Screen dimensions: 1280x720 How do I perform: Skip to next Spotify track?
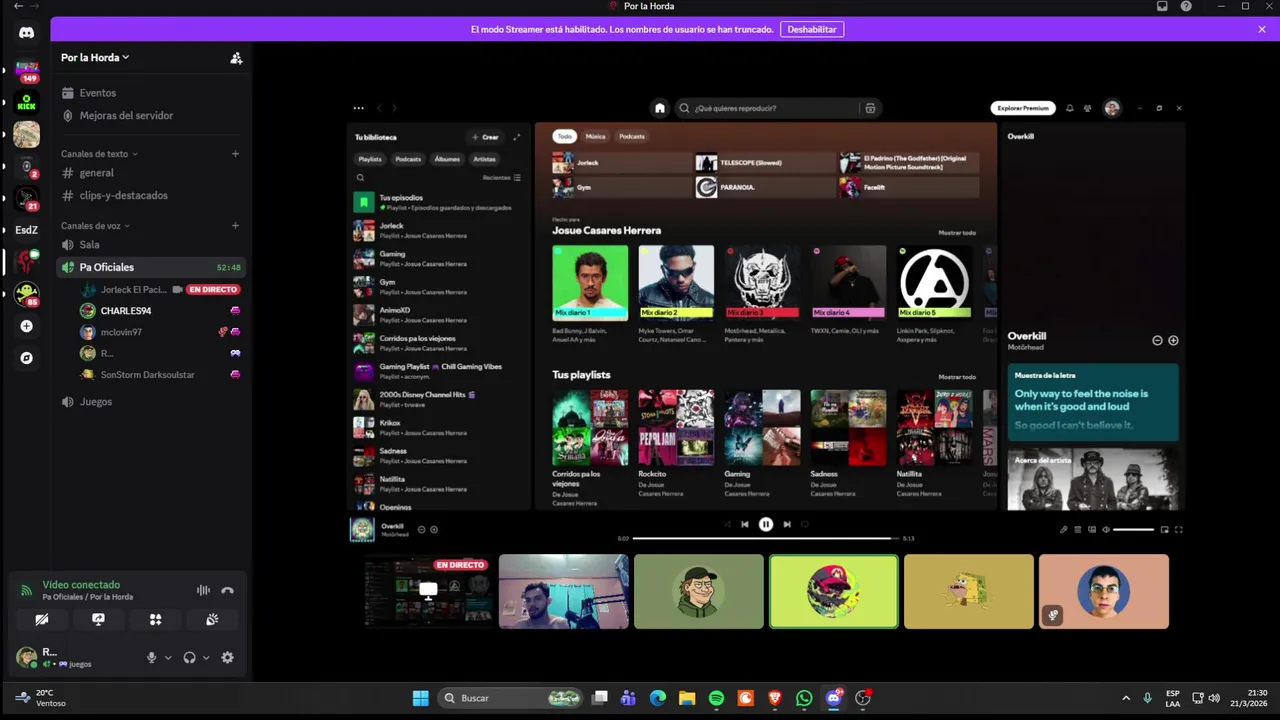(x=787, y=524)
